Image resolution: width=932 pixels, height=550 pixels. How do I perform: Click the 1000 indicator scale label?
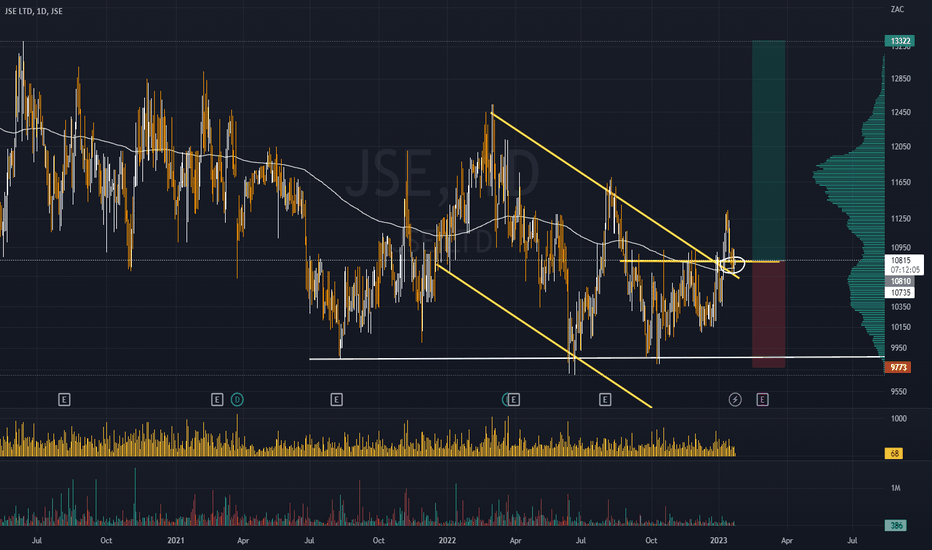(x=899, y=419)
